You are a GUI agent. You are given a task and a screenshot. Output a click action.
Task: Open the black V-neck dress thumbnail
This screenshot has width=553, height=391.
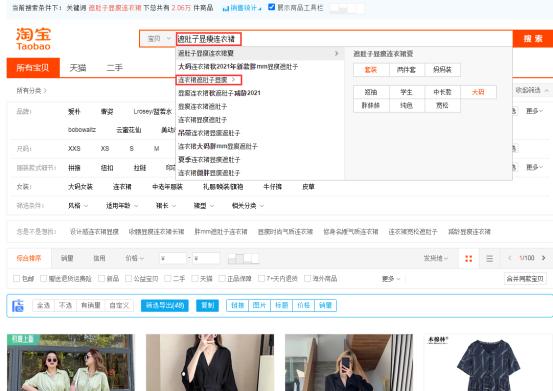(210, 362)
